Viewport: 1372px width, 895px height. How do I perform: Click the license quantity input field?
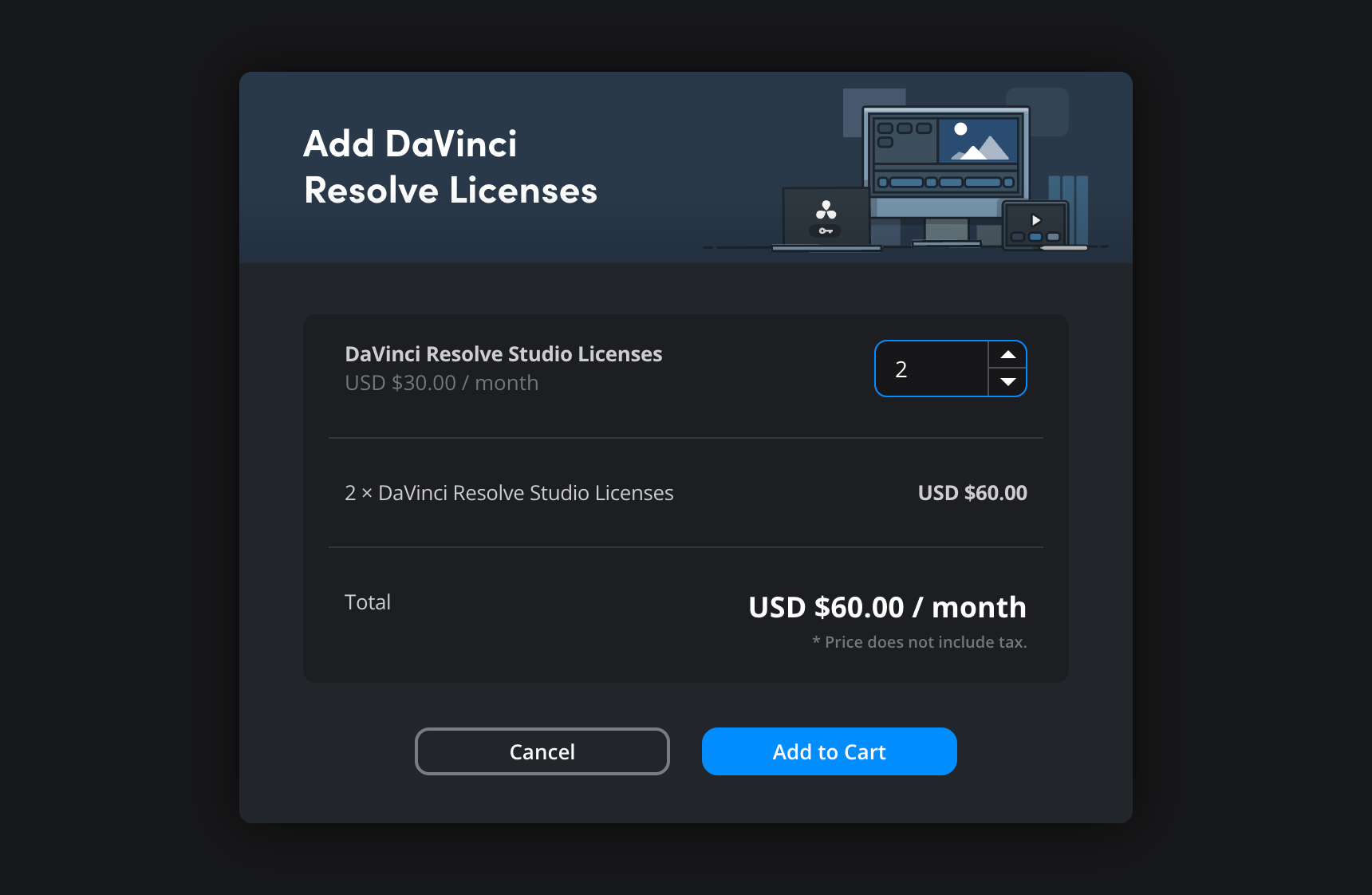pyautogui.click(x=932, y=369)
